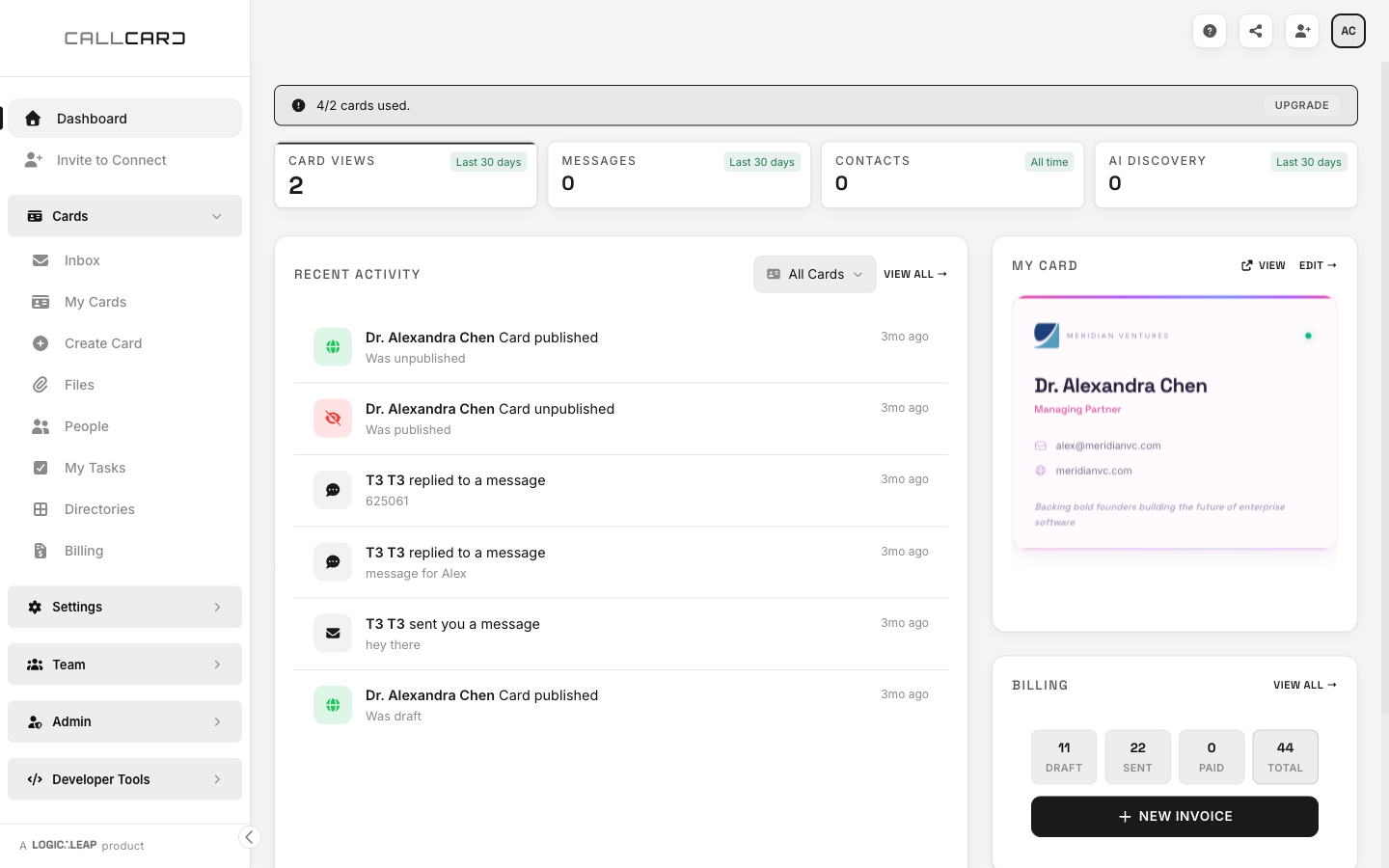
Task: Click the People group icon
Action: click(41, 426)
